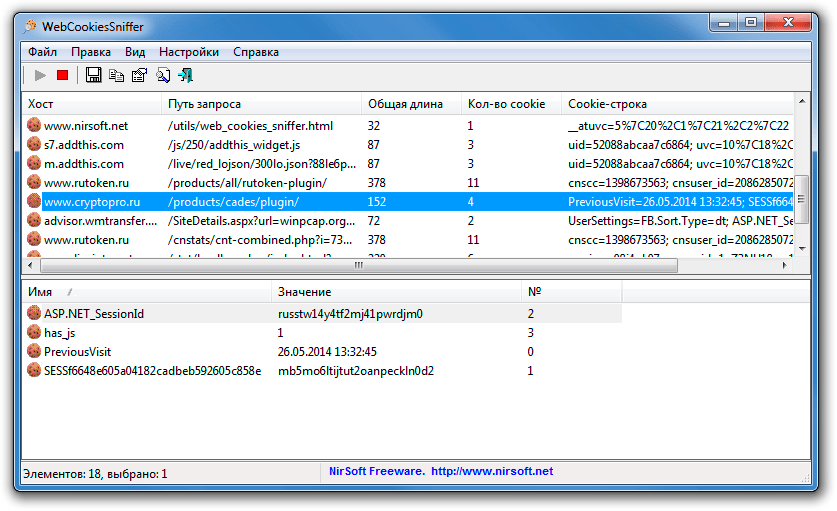This screenshot has width=837, height=511.
Task: Click value mb5mo6ltijtut2oanpeckln0d2
Action: tap(356, 371)
